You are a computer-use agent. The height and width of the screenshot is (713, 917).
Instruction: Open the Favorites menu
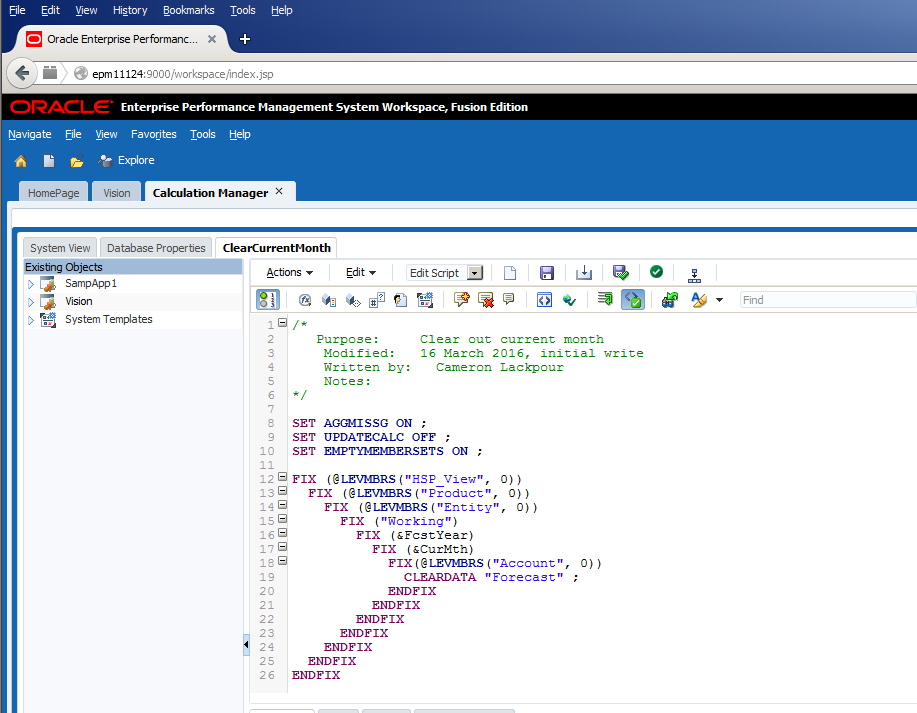pos(153,134)
